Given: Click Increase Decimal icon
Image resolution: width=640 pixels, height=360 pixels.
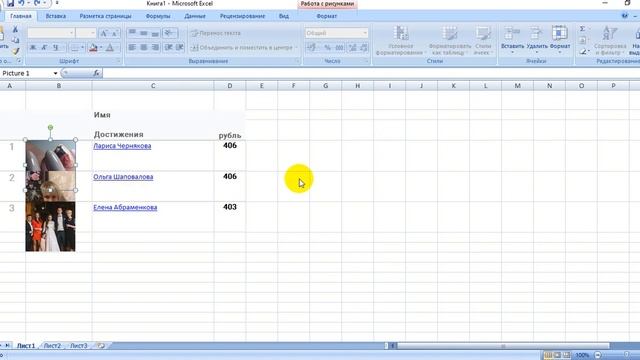Looking at the screenshot, I should point(353,48).
